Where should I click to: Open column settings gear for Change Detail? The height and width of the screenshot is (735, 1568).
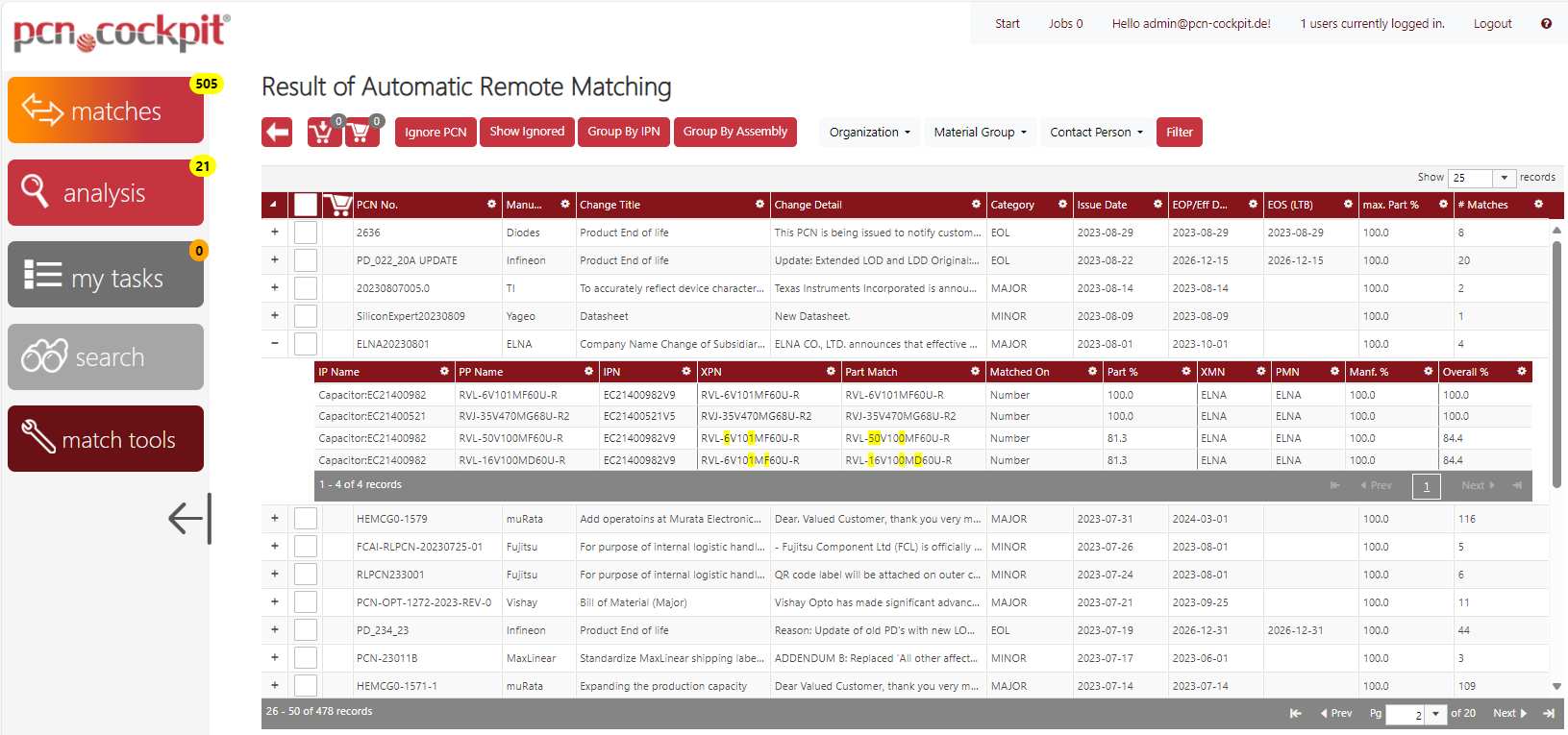click(x=976, y=205)
